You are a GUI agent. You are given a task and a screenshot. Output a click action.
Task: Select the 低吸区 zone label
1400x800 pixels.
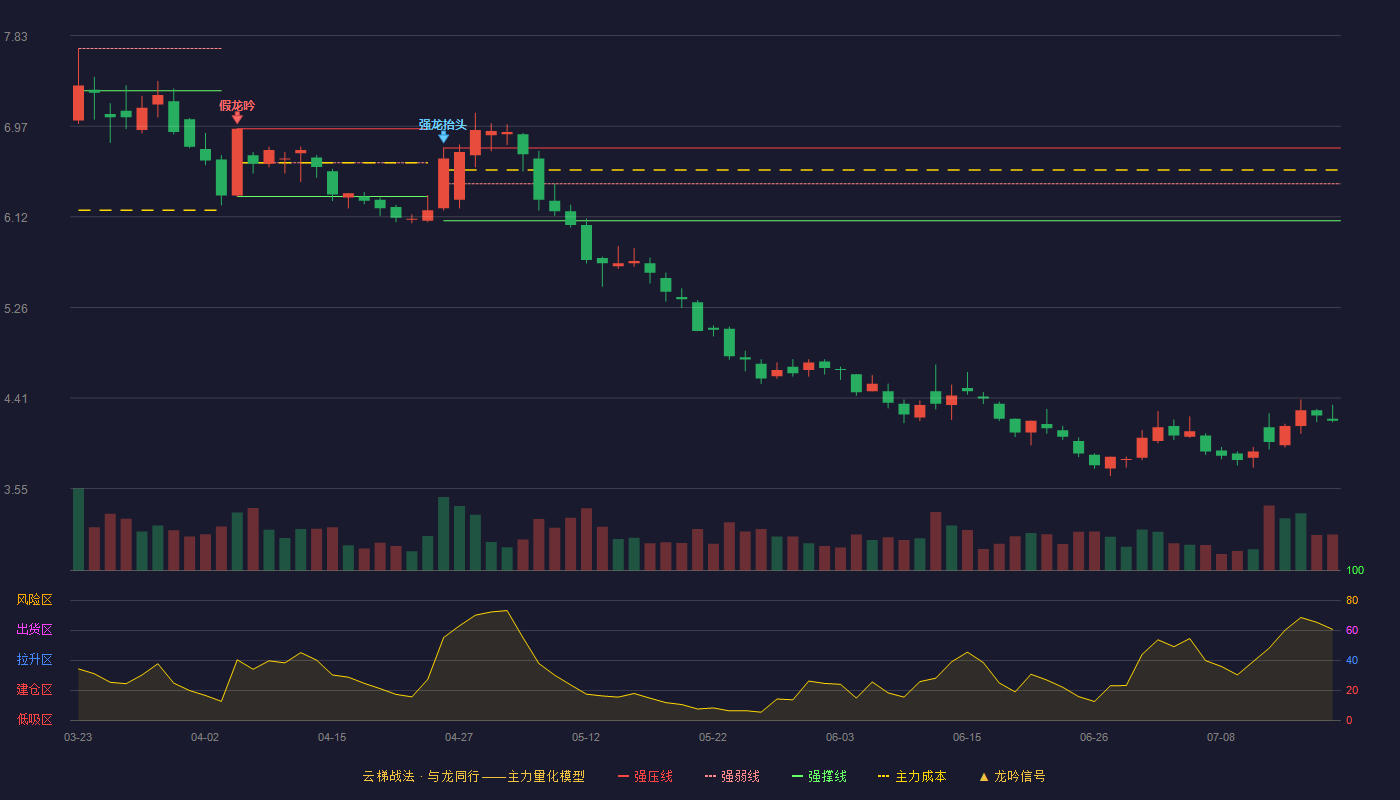(34, 719)
